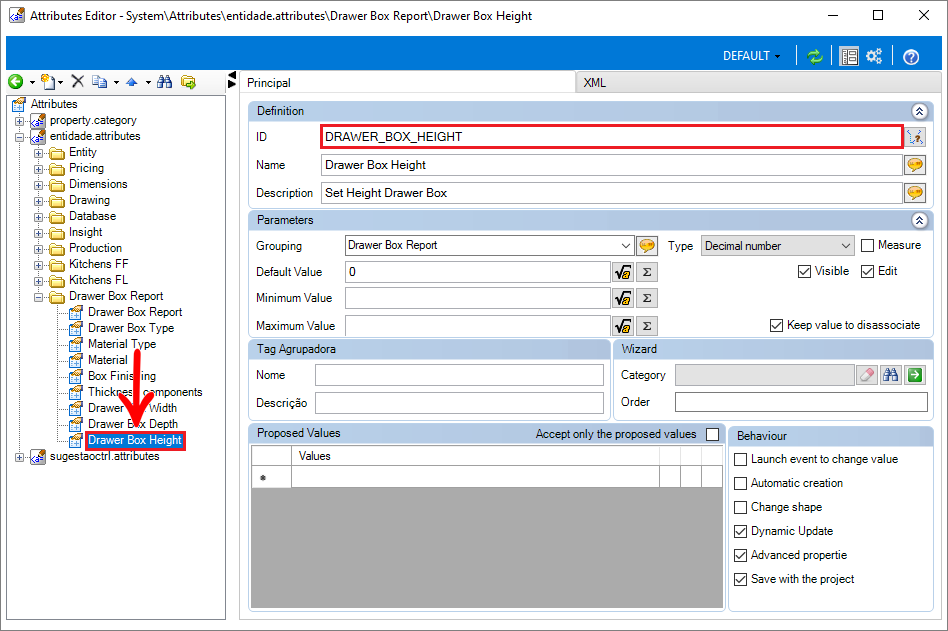Image resolution: width=948 pixels, height=631 pixels.
Task: Select the Drawer Box Width tree item
Action: click(132, 408)
